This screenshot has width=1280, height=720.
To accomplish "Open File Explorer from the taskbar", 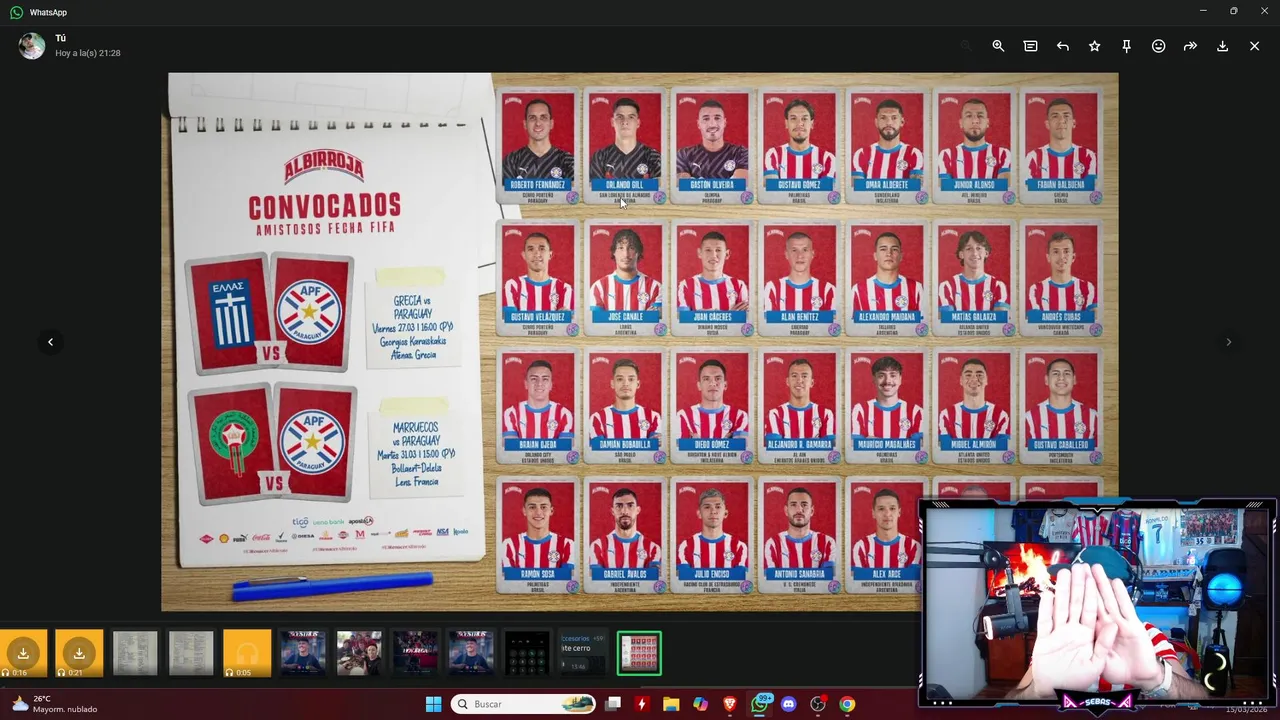I will click(671, 704).
